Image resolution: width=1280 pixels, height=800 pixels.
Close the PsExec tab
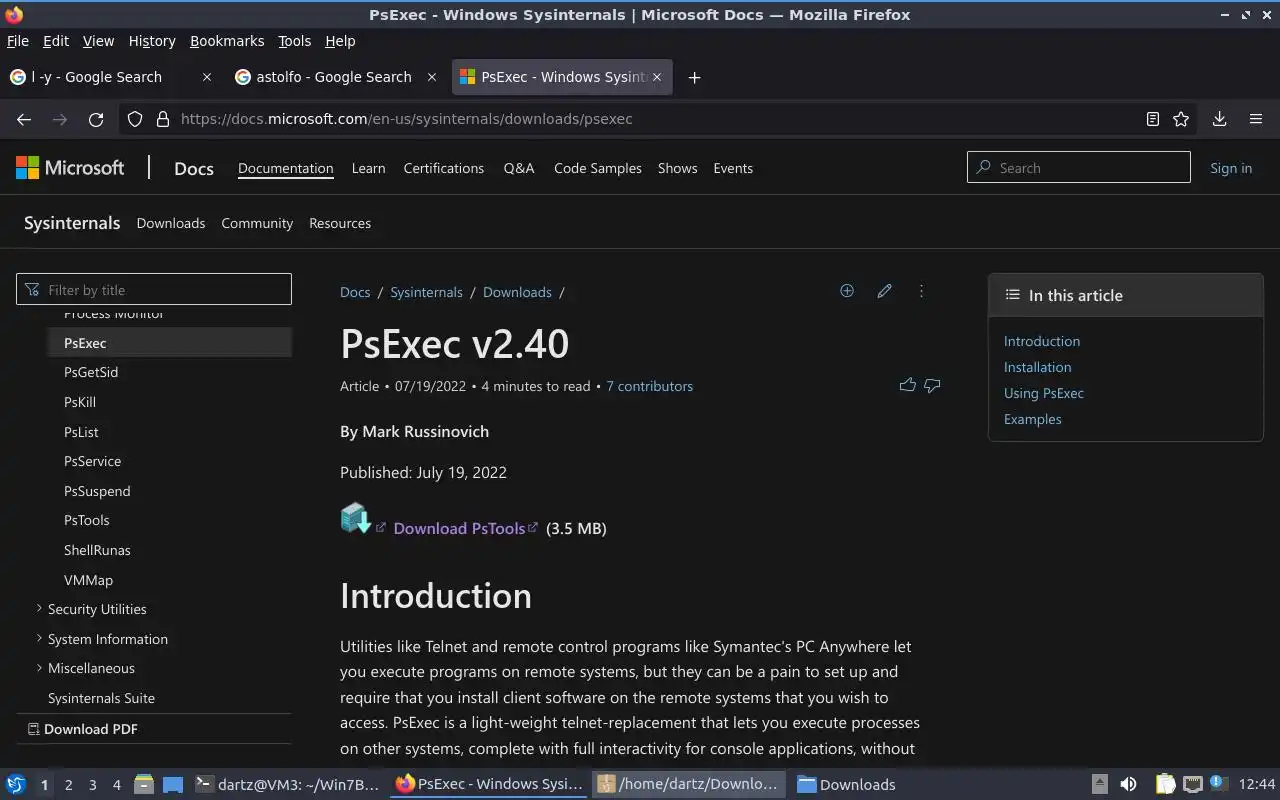pos(657,77)
